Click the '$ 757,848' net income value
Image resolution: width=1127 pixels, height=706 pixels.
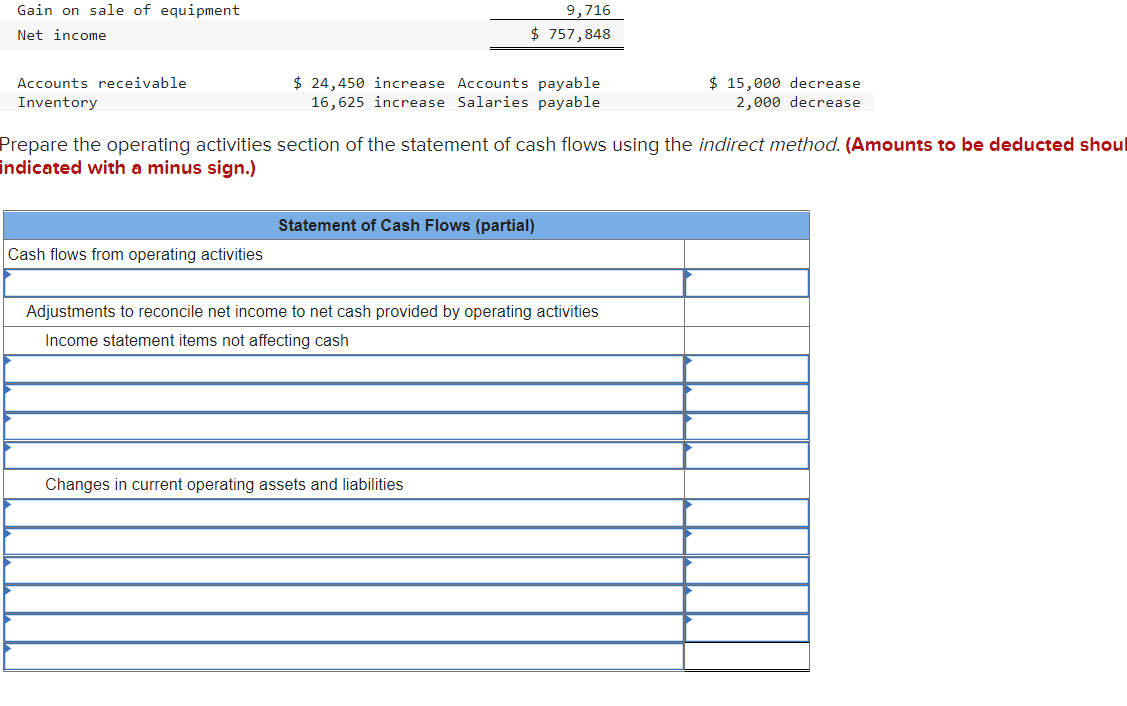[571, 35]
